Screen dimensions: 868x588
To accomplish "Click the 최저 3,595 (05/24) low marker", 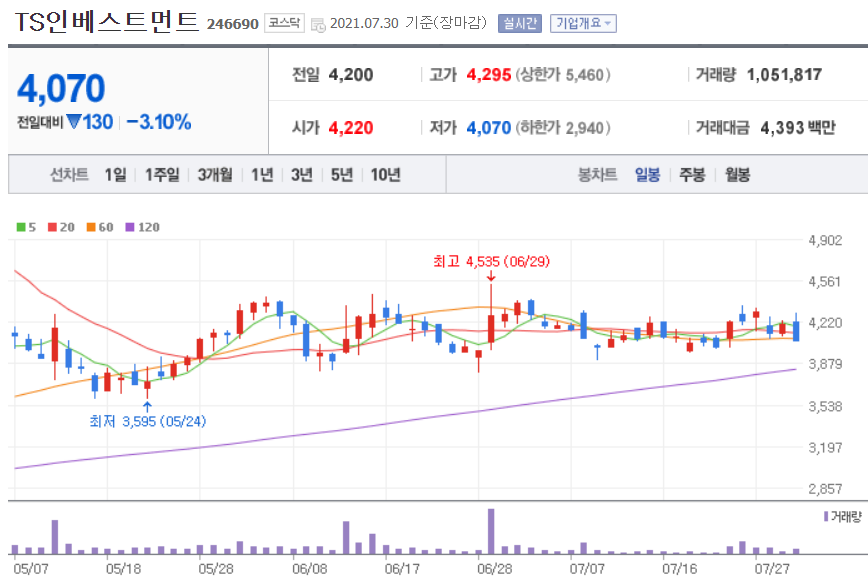I will [147, 421].
